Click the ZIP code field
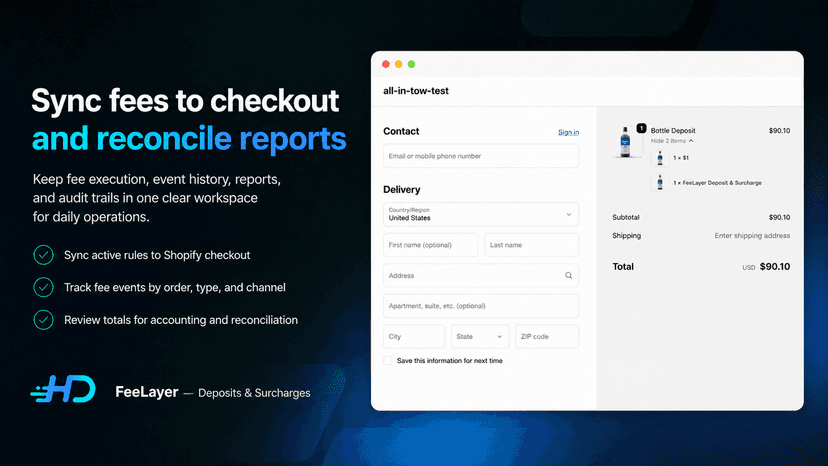This screenshot has width=828, height=466. pos(547,337)
